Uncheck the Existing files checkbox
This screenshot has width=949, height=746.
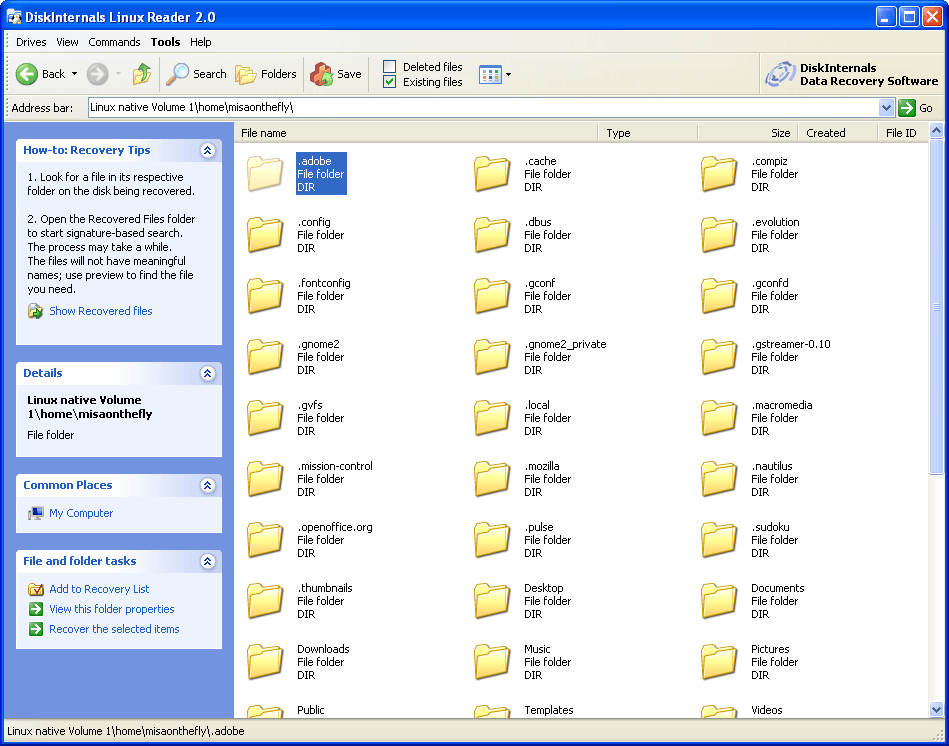tap(390, 82)
